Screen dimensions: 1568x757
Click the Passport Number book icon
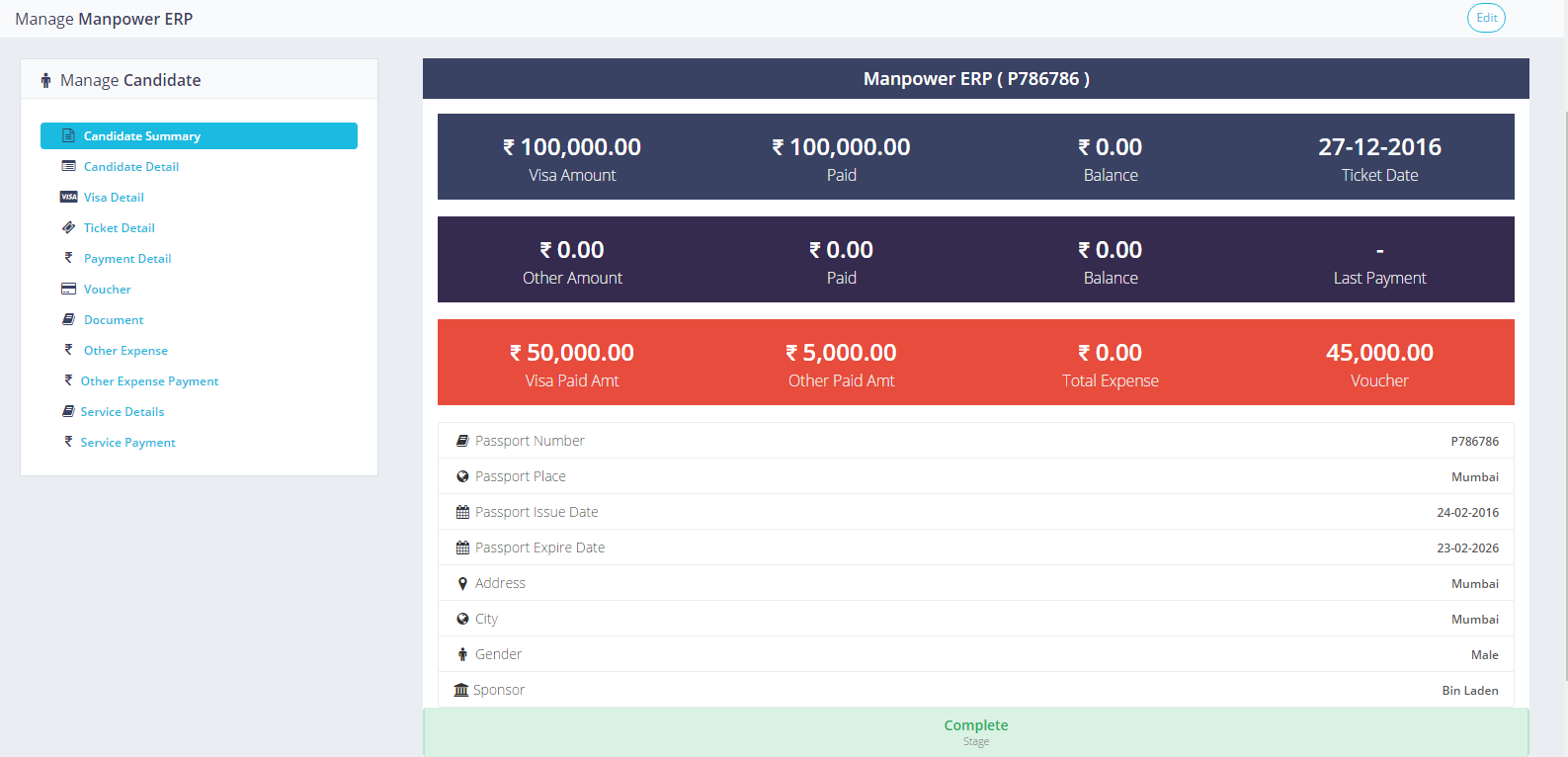point(462,441)
